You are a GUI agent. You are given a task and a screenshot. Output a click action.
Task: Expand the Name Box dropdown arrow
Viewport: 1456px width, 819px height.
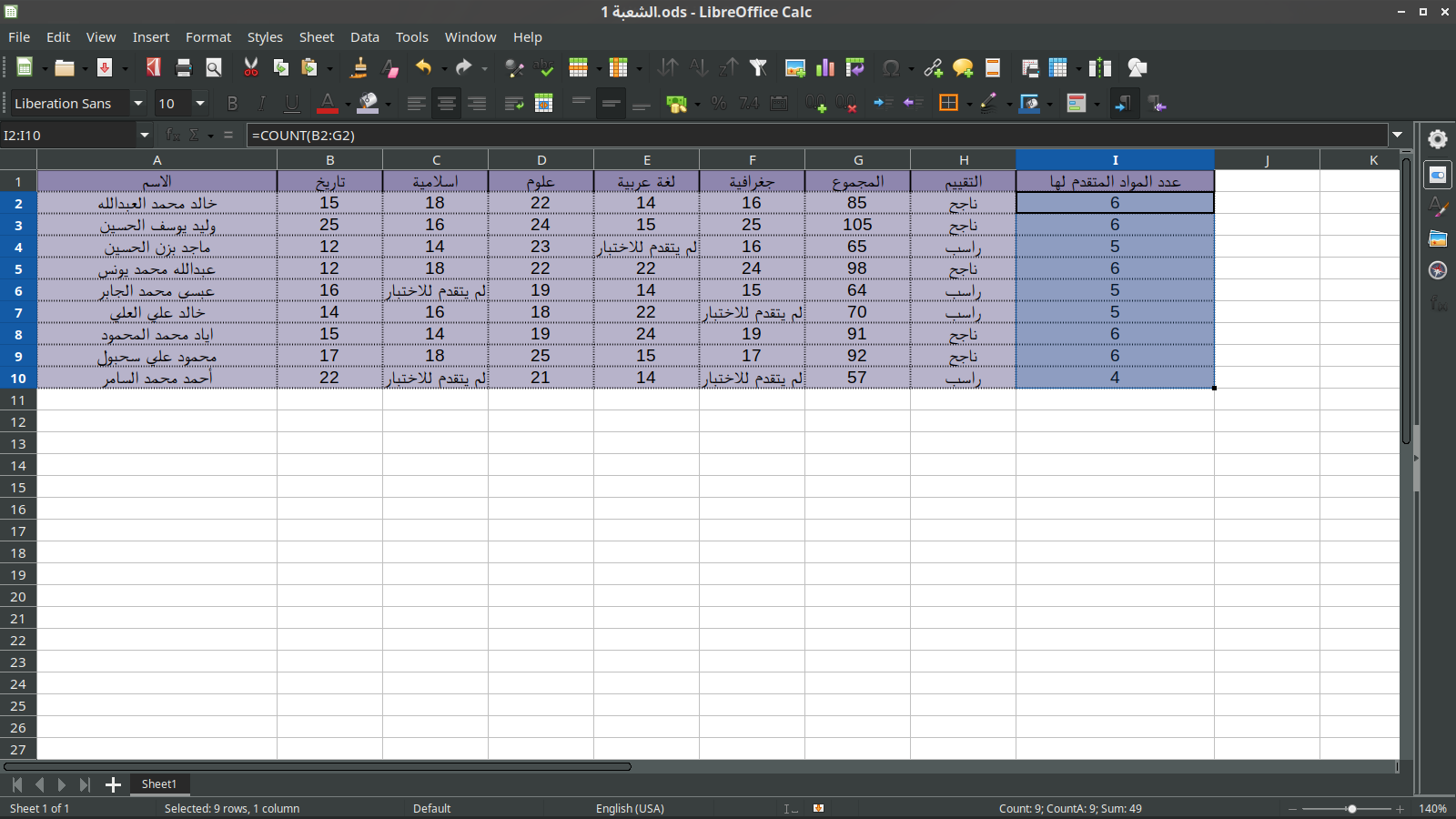tap(144, 136)
